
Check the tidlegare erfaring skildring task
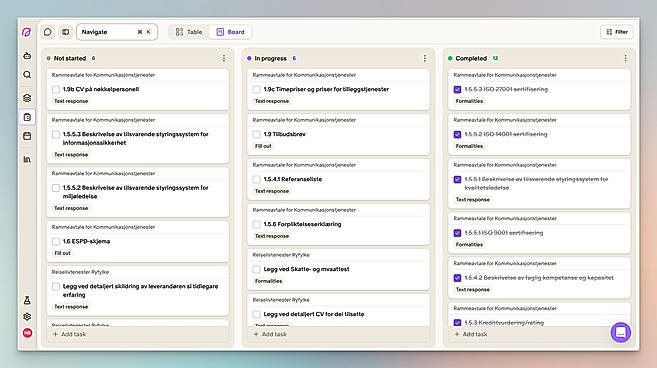56,286
